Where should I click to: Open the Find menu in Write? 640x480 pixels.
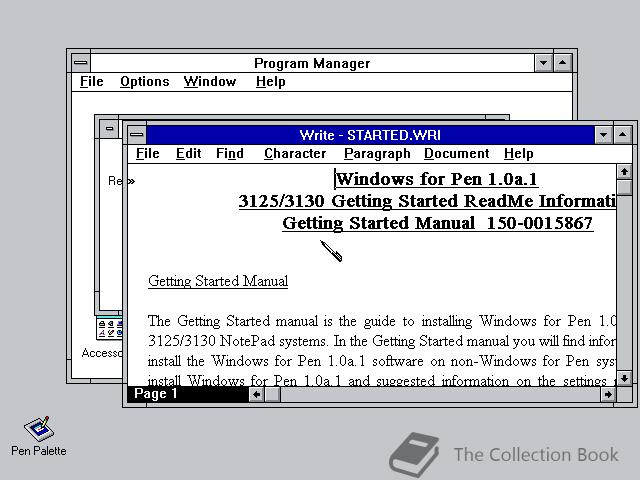coord(230,154)
